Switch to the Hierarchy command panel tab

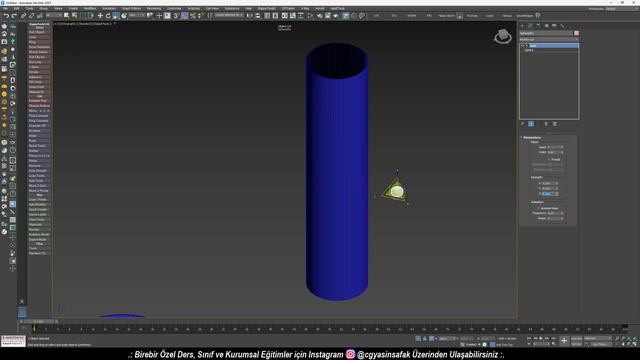point(538,26)
